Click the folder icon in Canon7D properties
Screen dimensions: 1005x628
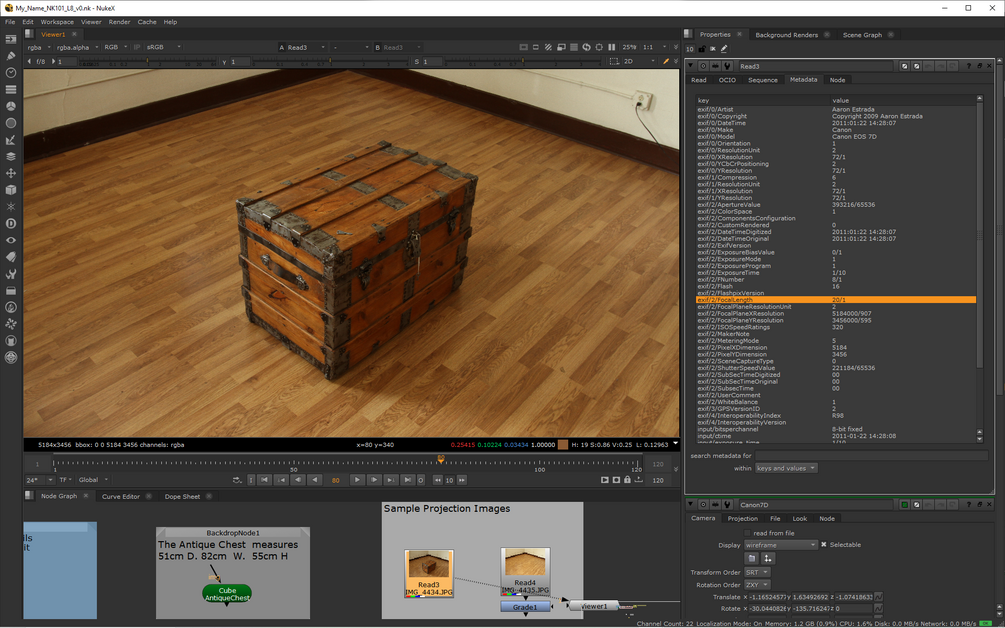752,558
